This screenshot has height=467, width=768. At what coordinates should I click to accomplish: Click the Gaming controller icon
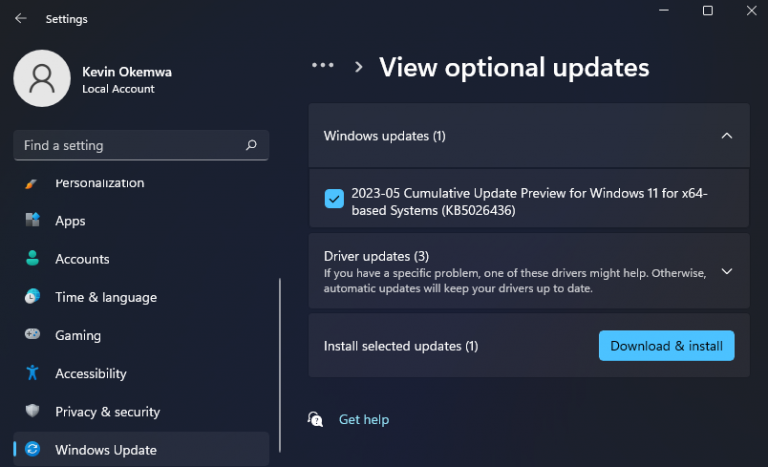click(x=32, y=334)
